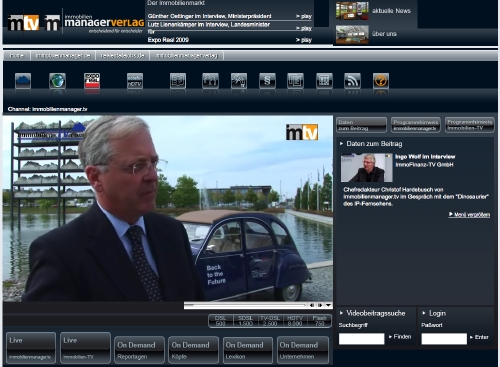This screenshot has height=367, width=500.
Task: Open the RSS feed icon
Action: [352, 80]
